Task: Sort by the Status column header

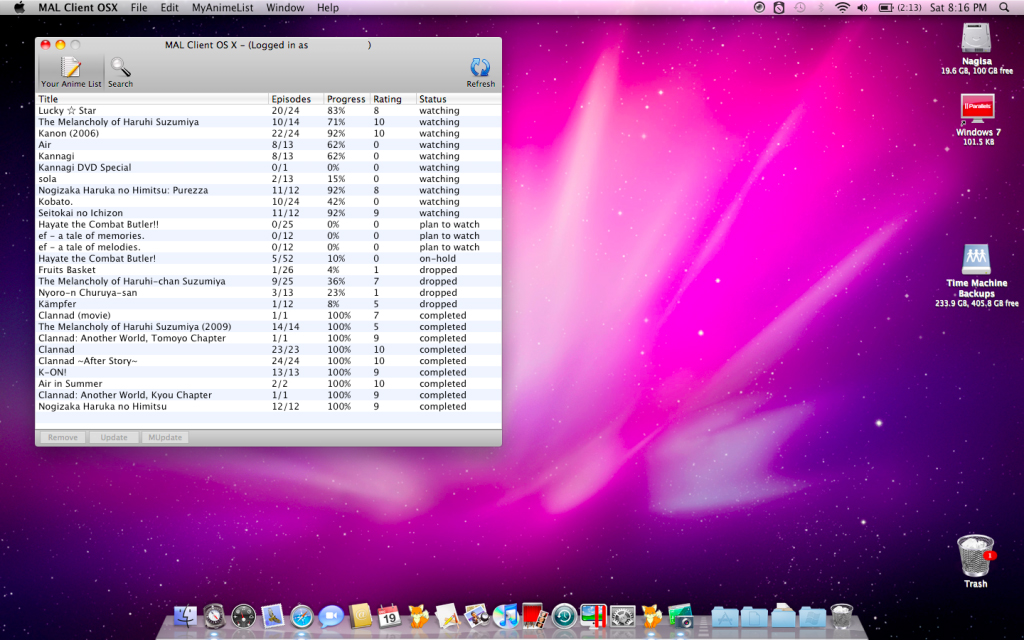Action: 458,99
